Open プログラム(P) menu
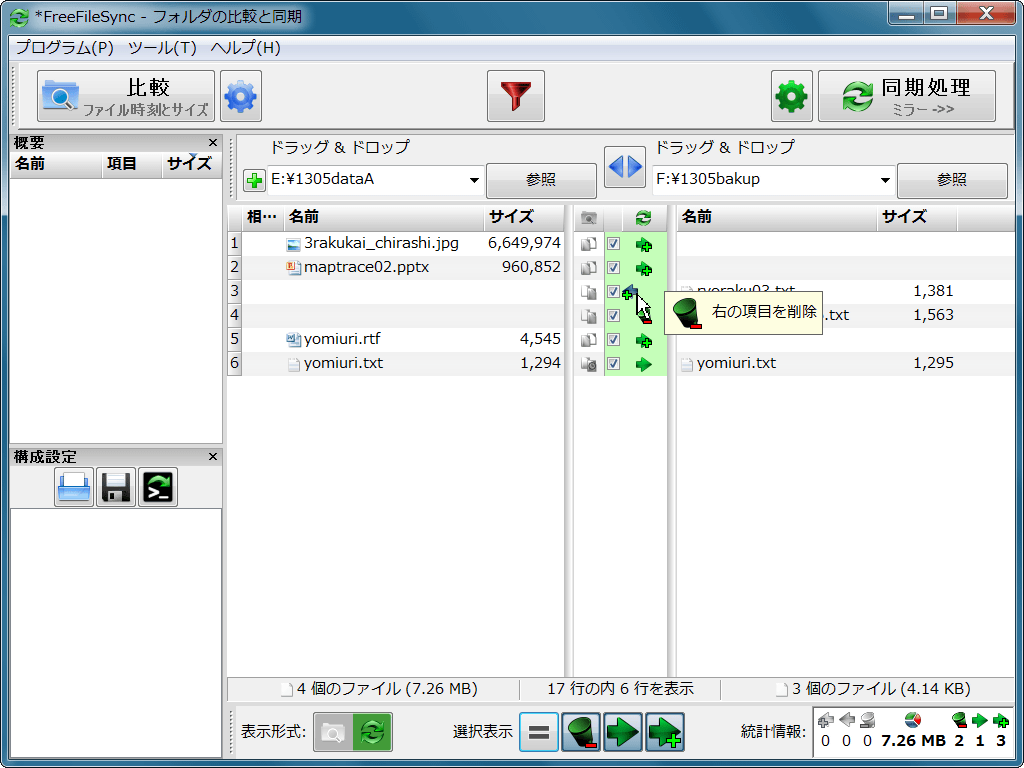Viewport: 1024px width, 768px height. (65, 48)
